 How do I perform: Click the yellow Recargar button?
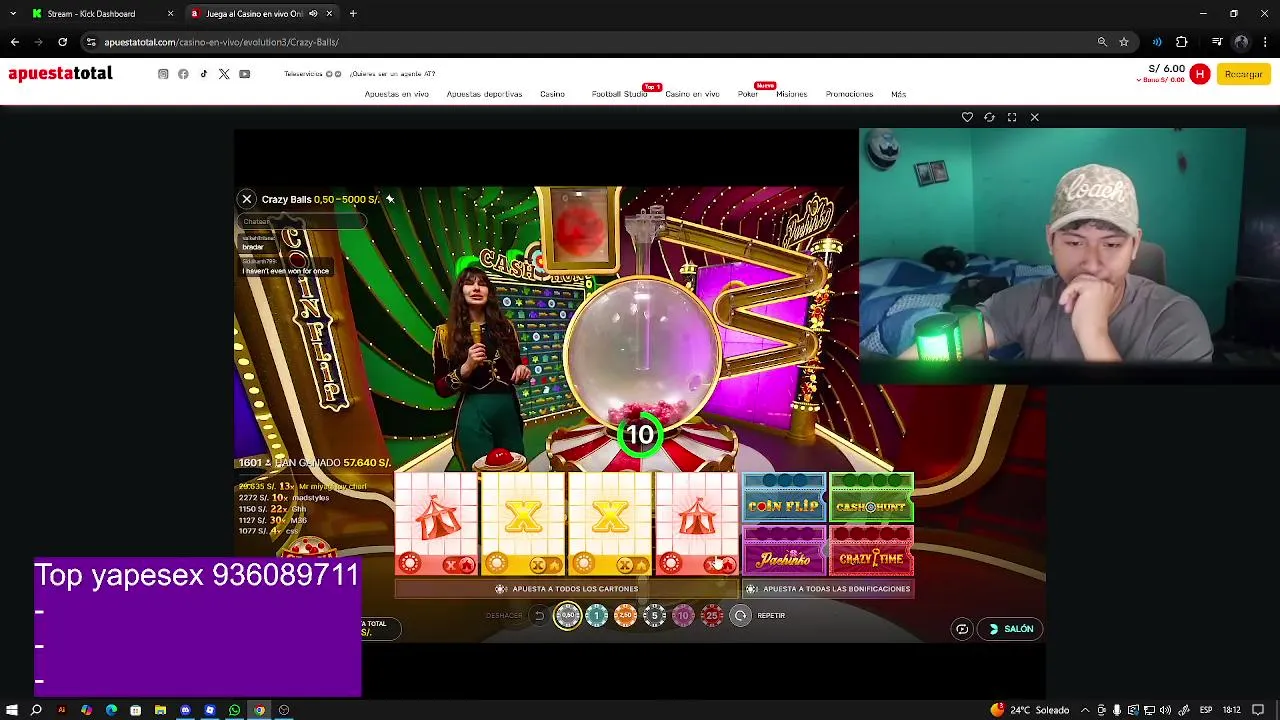click(1243, 74)
